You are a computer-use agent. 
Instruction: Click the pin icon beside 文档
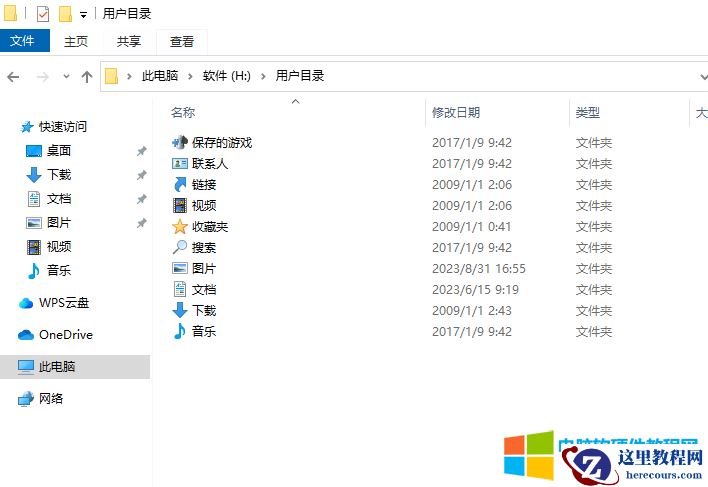[142, 199]
